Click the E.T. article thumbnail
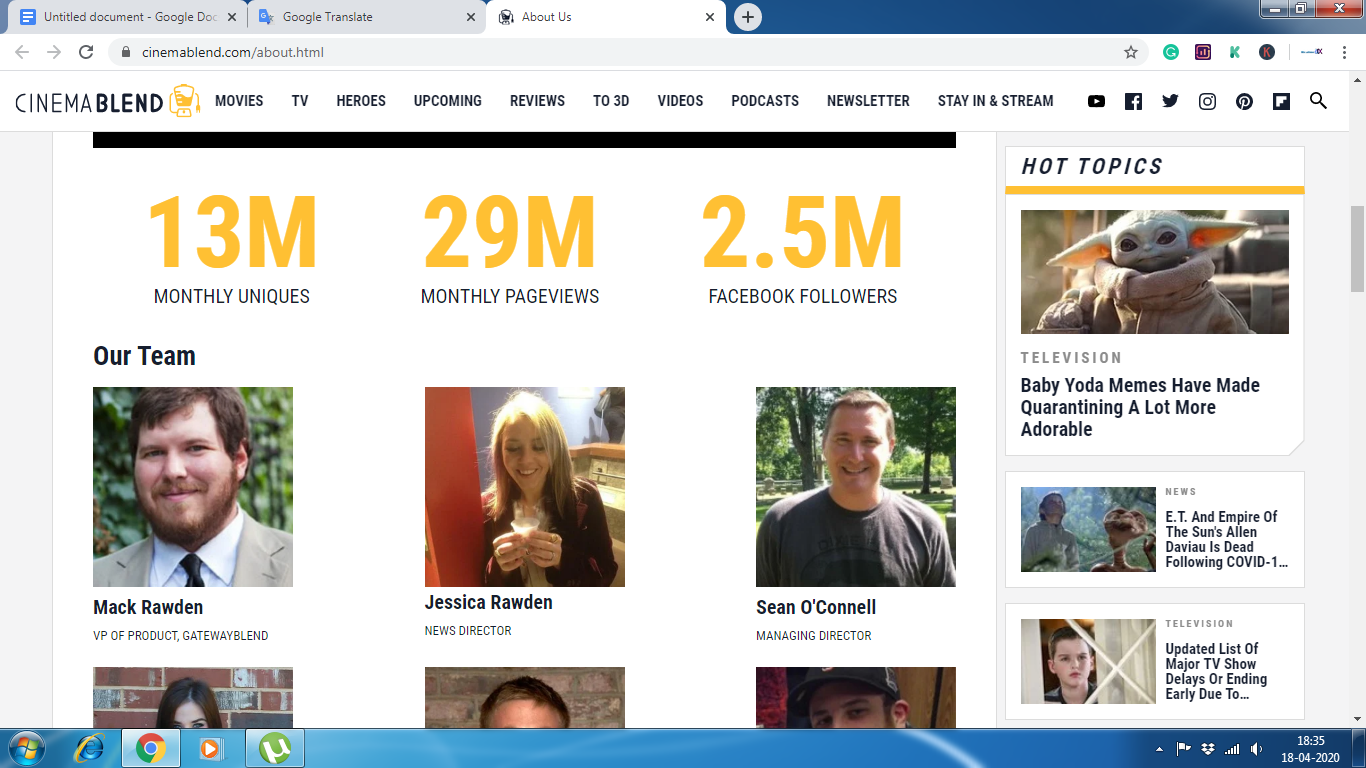Screen dimensions: 1366x768 1088,529
